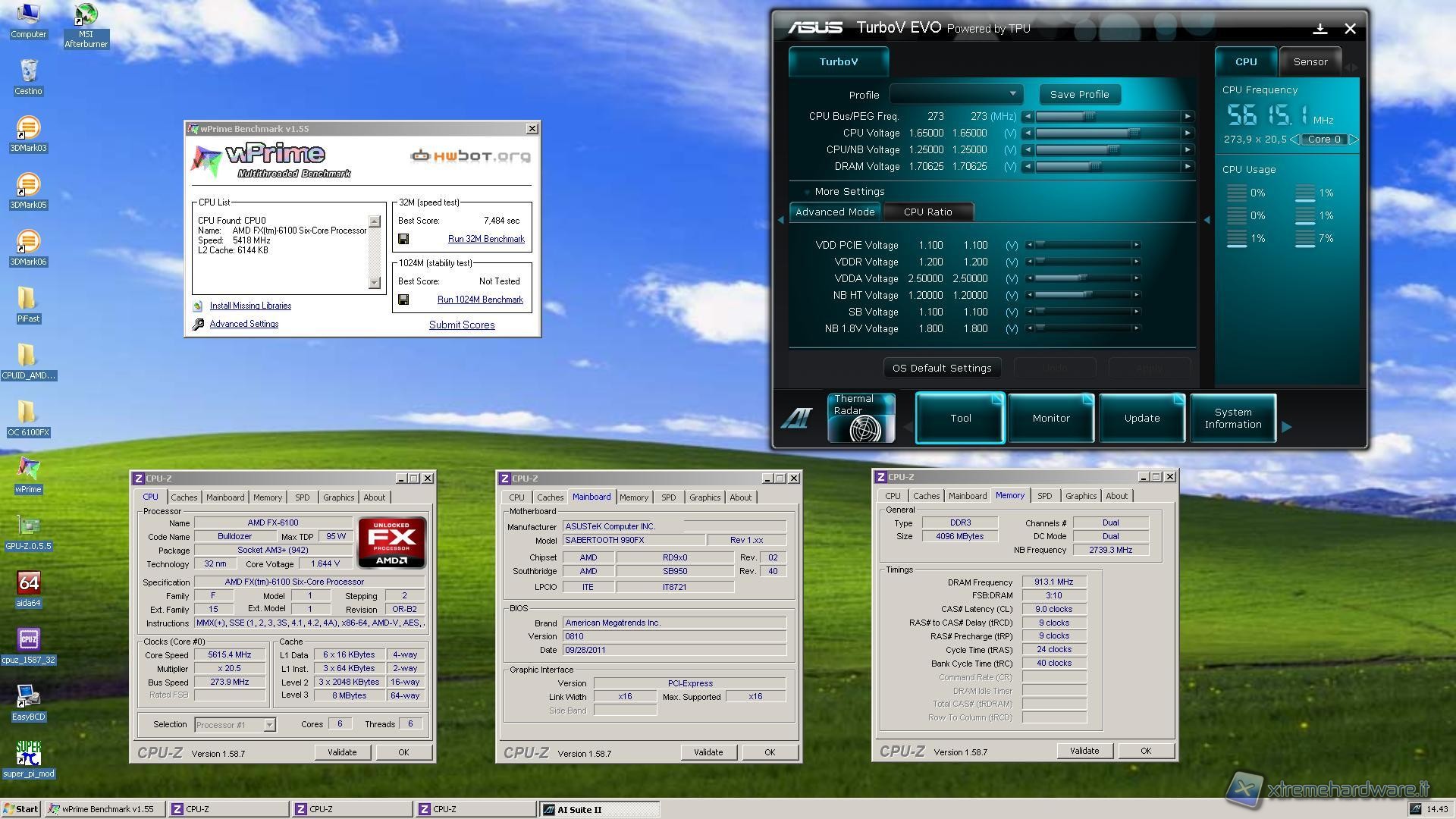Image resolution: width=1456 pixels, height=819 pixels.
Task: Select Advanced Mode in TurboV
Action: coord(835,212)
